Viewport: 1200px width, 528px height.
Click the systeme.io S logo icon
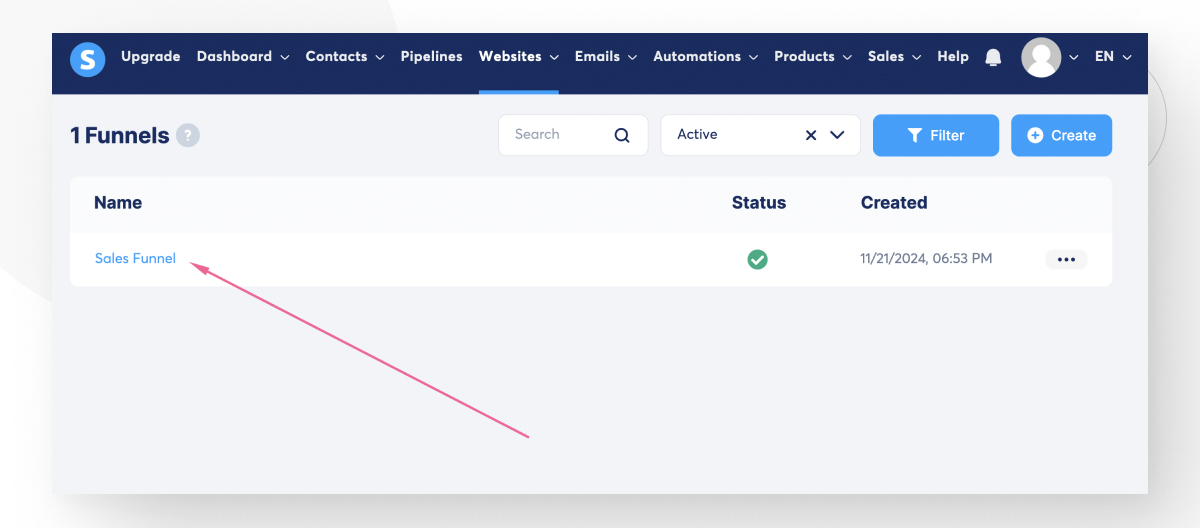click(x=88, y=59)
